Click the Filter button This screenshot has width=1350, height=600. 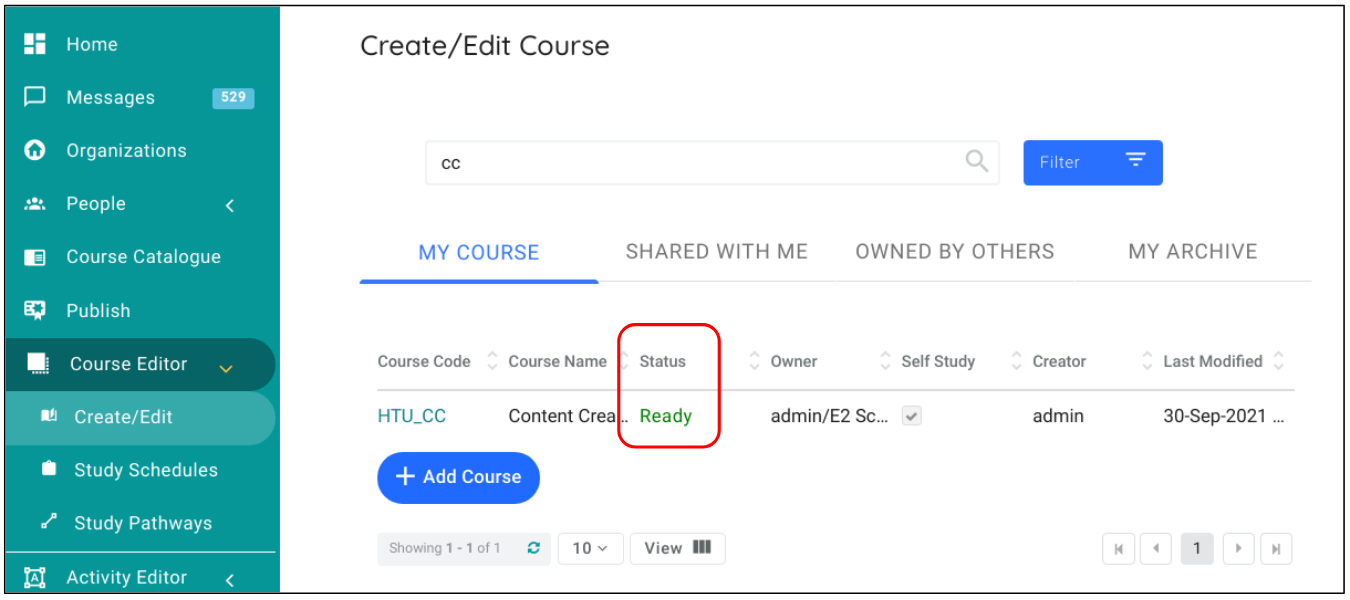(x=1092, y=162)
